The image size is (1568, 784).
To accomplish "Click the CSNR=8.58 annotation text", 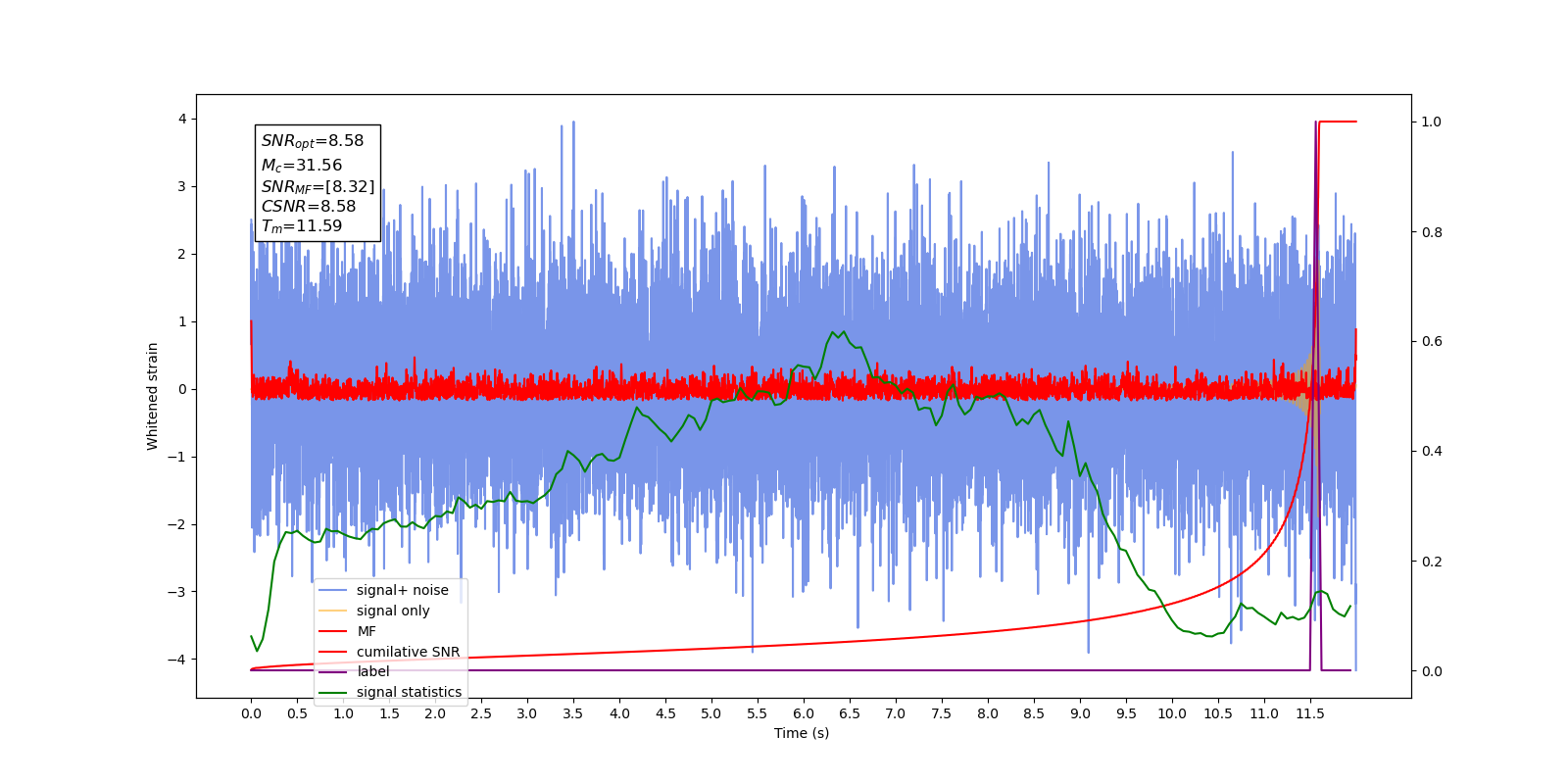I will click(x=309, y=206).
